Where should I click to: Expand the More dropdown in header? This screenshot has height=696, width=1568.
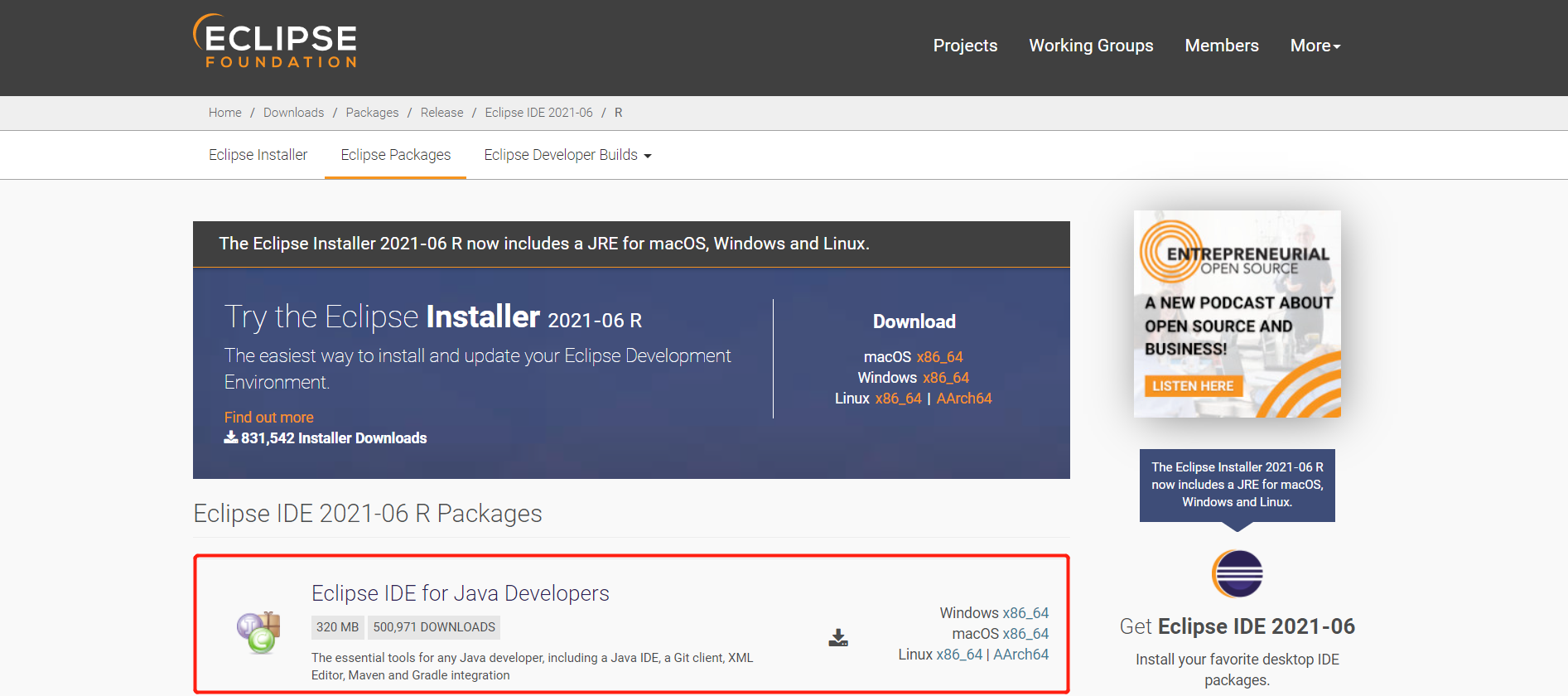1315,46
